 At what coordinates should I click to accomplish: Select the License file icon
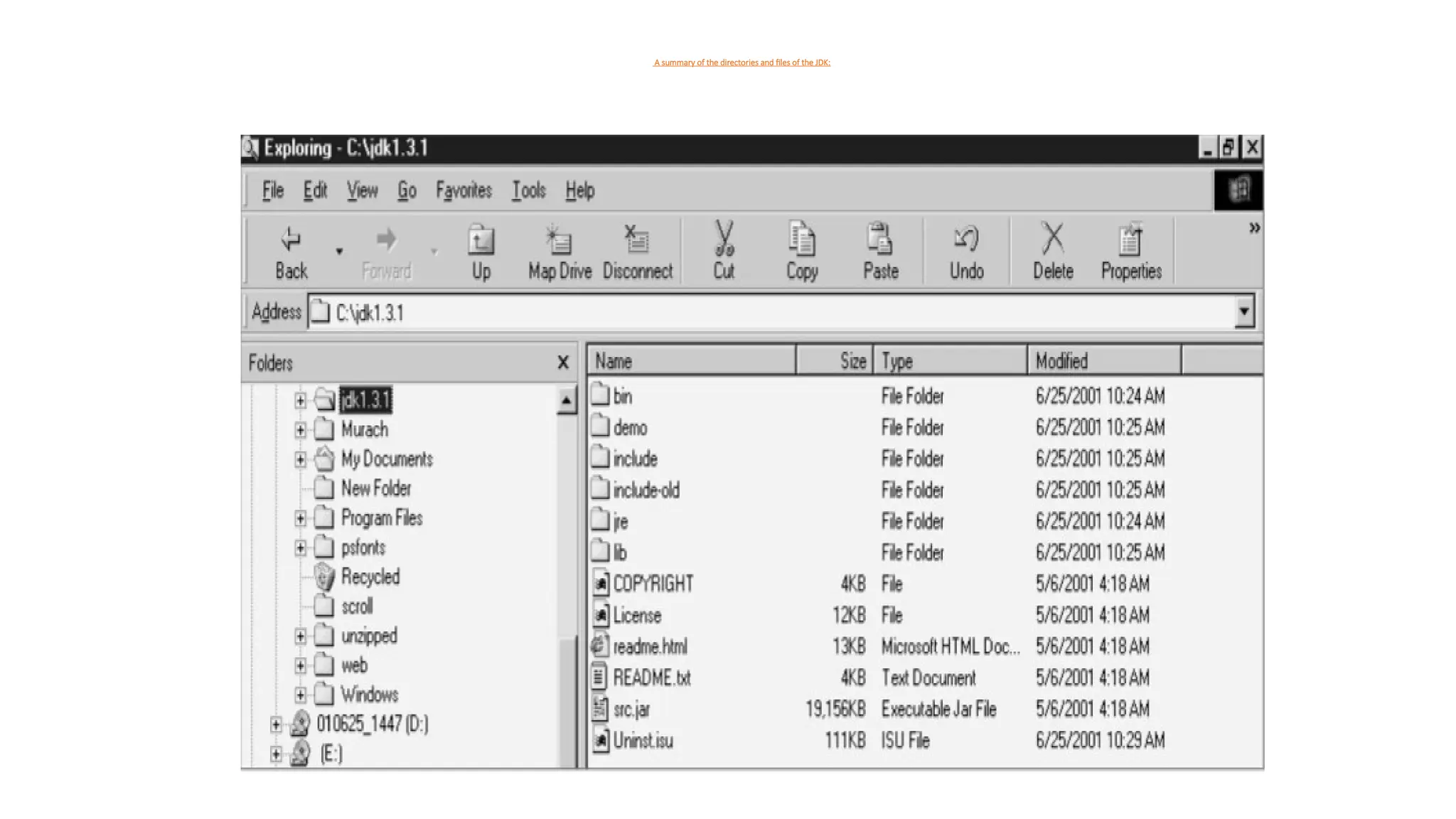point(601,614)
